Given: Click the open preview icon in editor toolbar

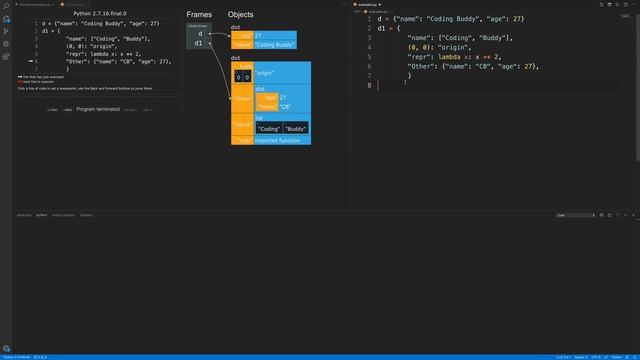Looking at the screenshot, I should point(609,4).
